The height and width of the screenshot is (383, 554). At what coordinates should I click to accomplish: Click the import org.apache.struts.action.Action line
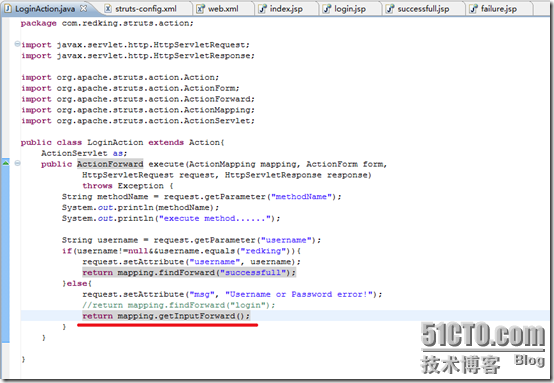coord(120,77)
